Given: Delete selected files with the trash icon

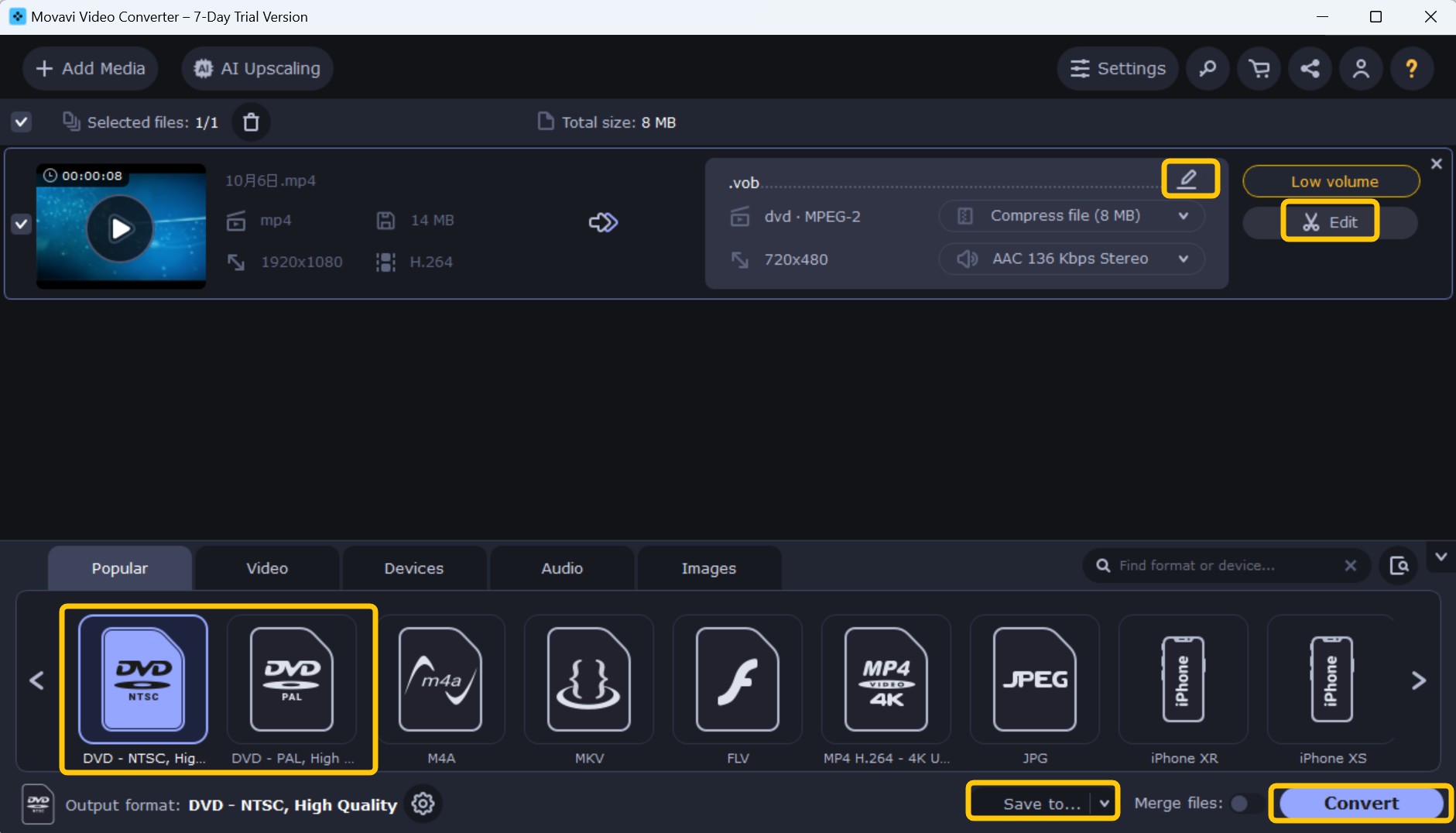Looking at the screenshot, I should [x=250, y=122].
